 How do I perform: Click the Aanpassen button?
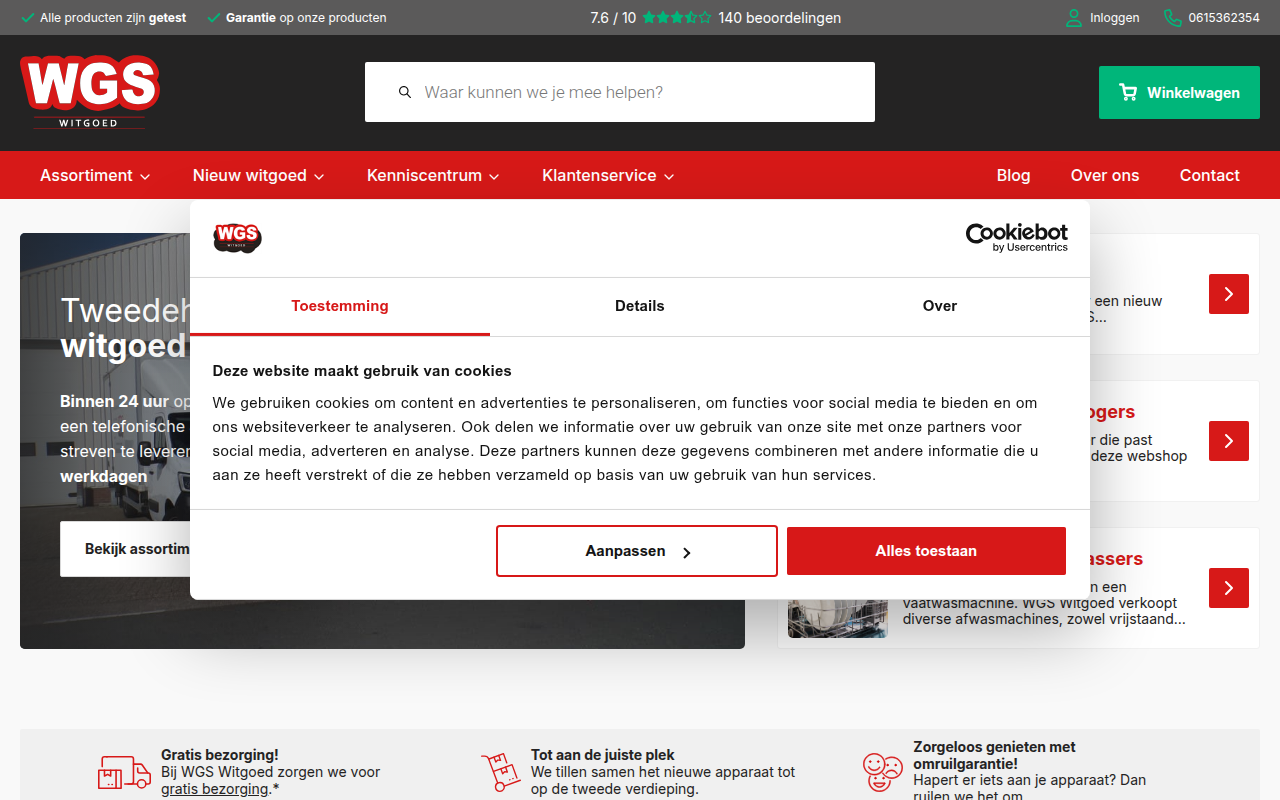click(x=637, y=551)
